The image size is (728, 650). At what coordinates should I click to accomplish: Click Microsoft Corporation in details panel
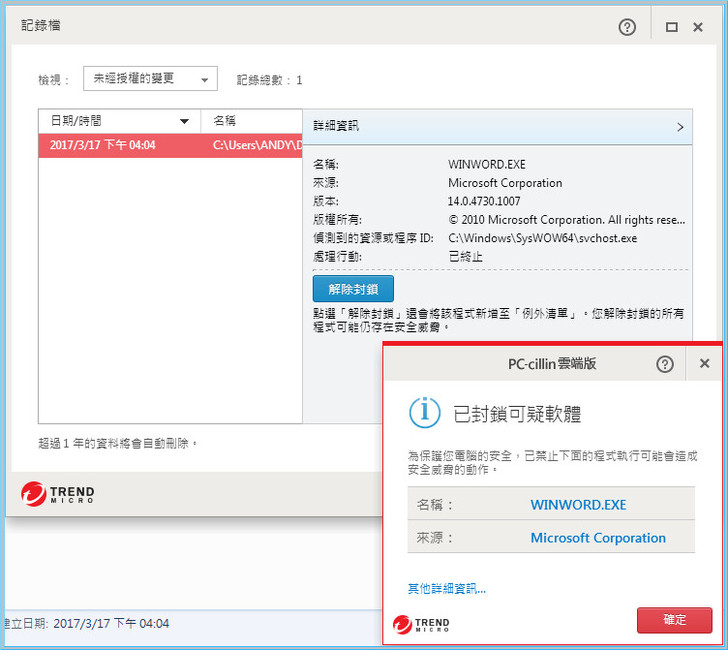click(505, 183)
